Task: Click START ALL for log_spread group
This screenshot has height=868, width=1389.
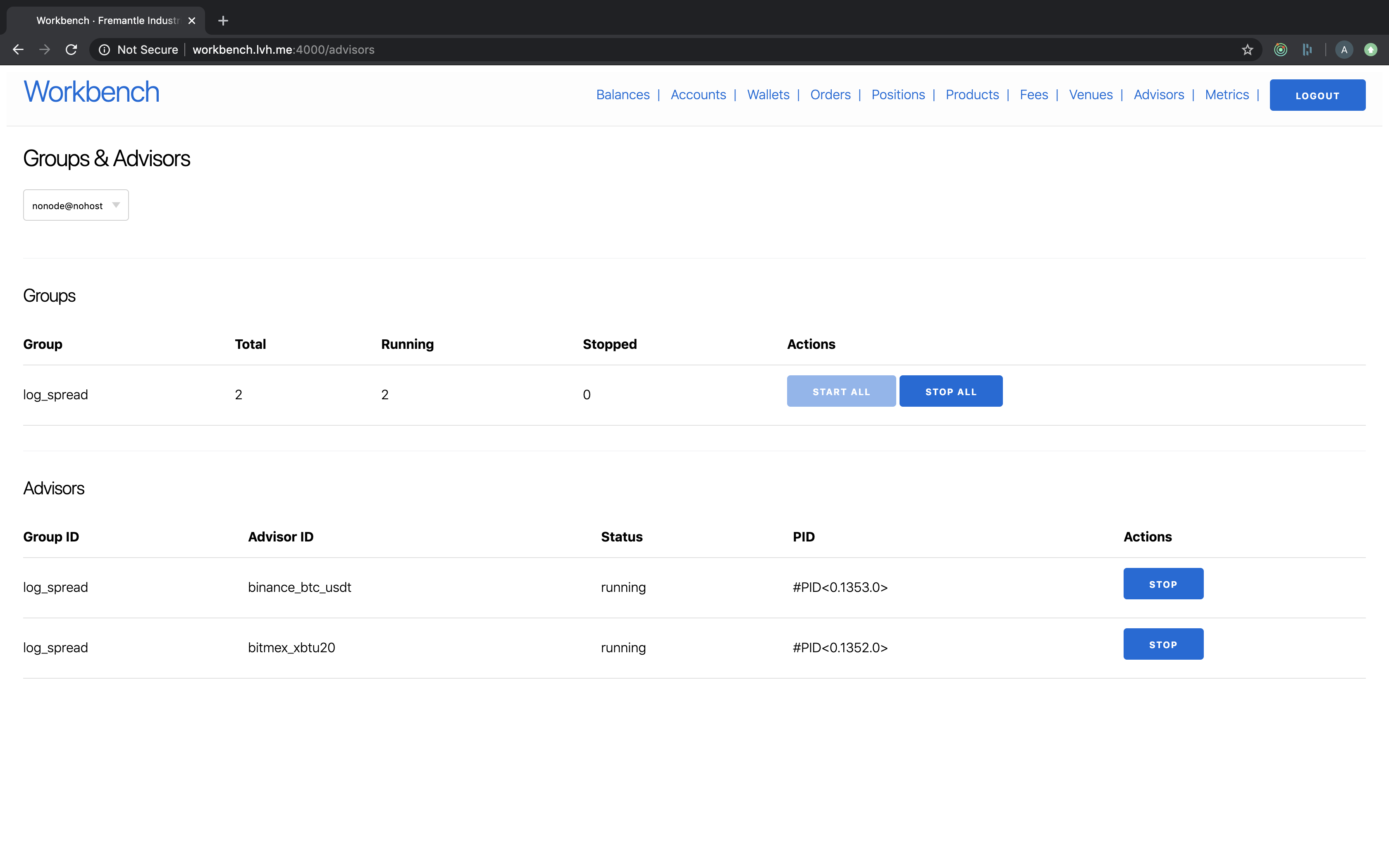Action: tap(841, 391)
